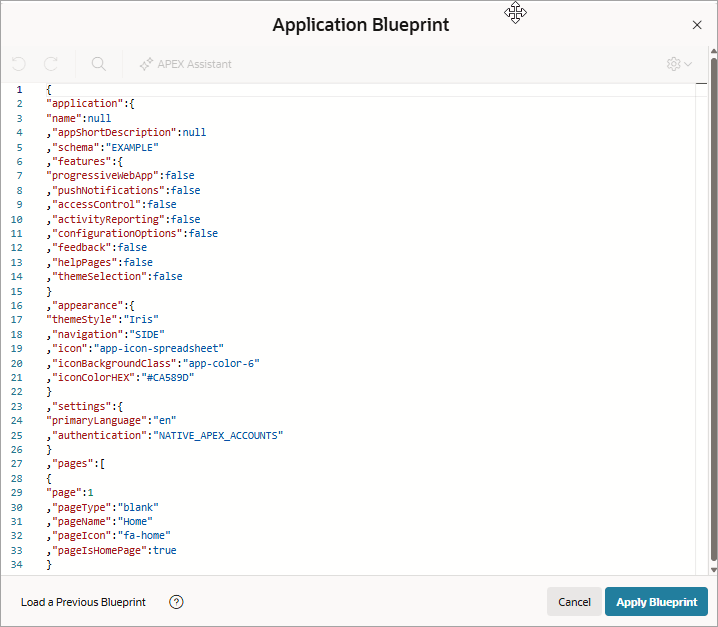Click the "blank" pageType value
Viewport: 718px width, 627px height.
point(138,507)
